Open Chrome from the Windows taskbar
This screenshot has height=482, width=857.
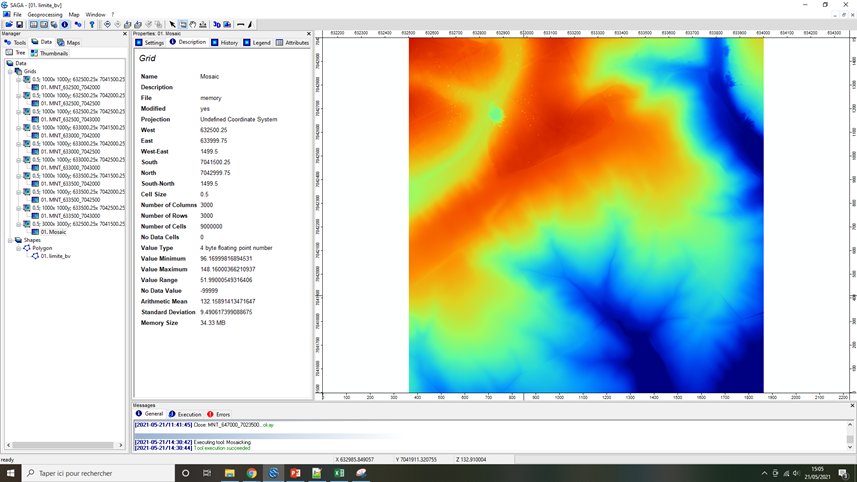[252, 473]
